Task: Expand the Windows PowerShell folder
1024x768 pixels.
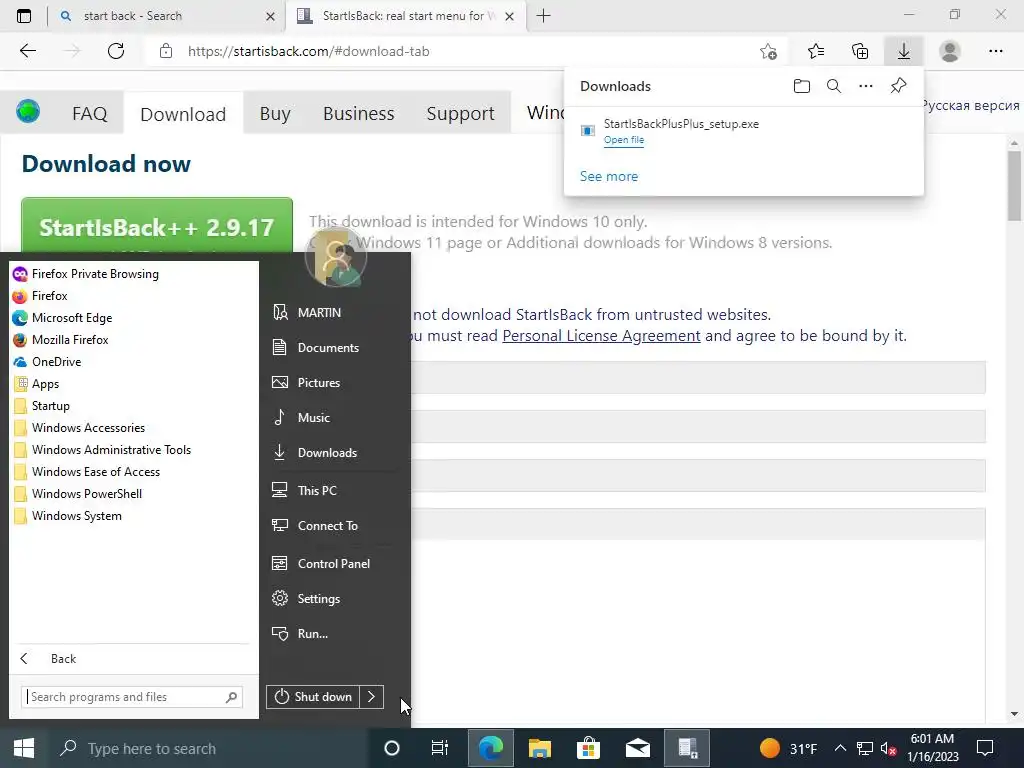Action: [86, 494]
